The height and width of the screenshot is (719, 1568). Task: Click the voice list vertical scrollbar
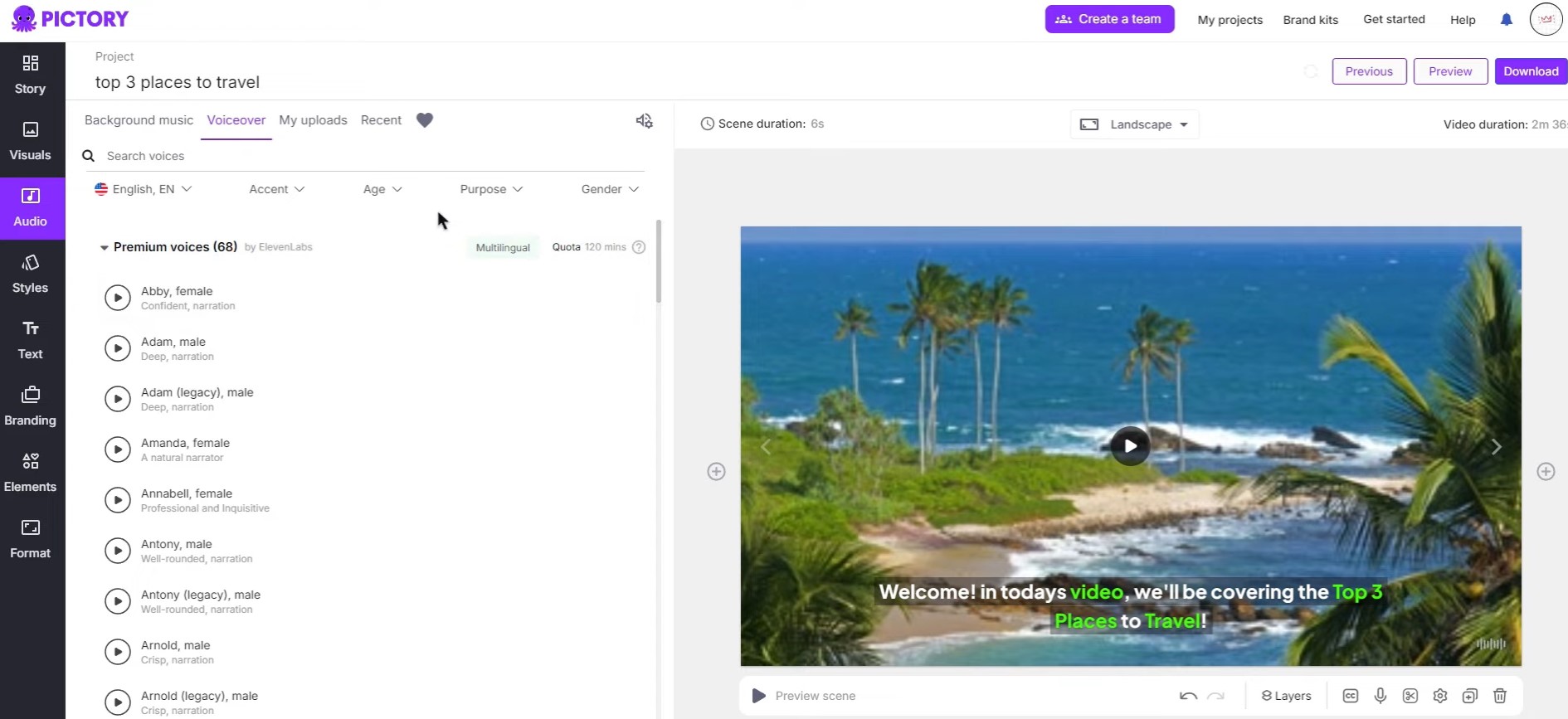[x=659, y=261]
